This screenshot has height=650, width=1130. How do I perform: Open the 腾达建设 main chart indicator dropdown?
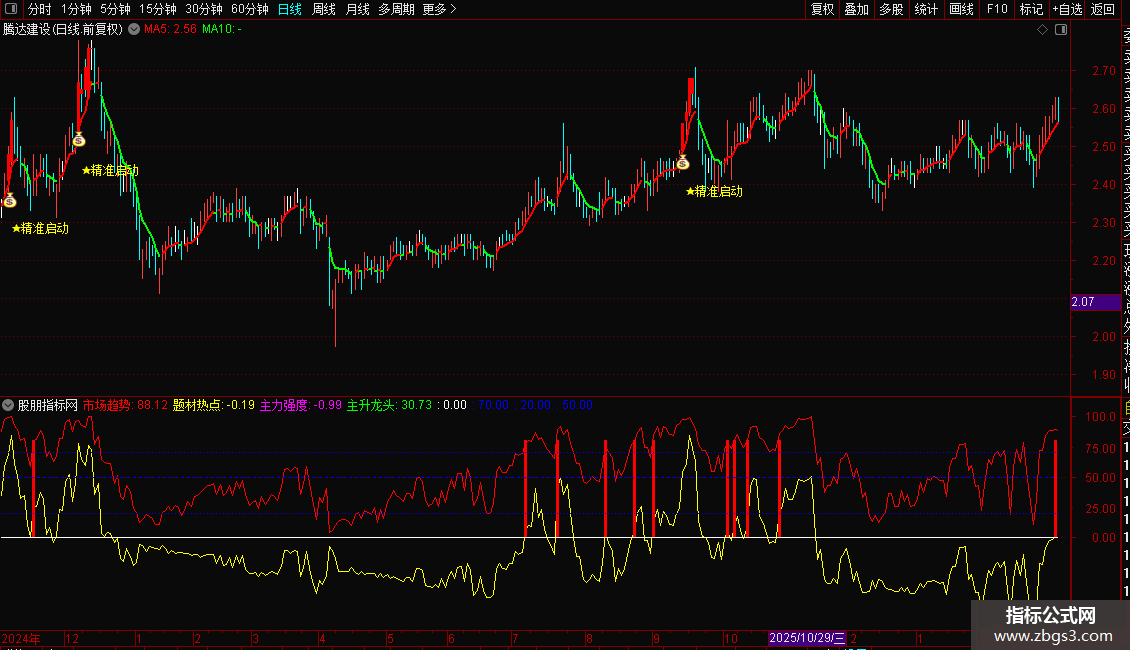134,29
